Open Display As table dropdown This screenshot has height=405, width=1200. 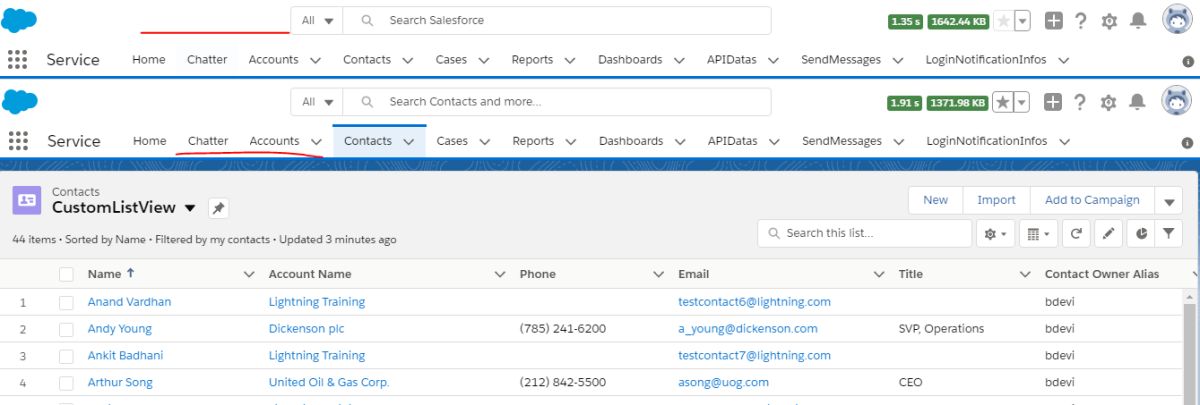click(1039, 233)
